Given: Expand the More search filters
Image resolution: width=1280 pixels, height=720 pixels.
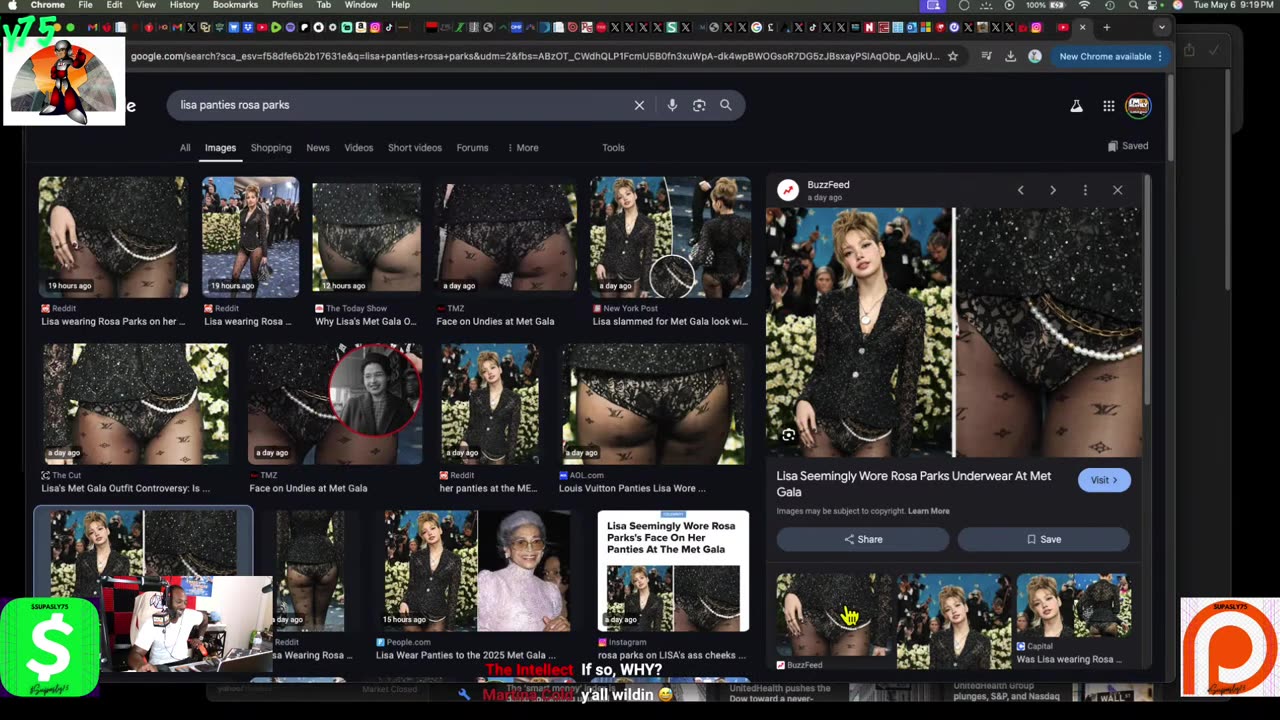Looking at the screenshot, I should click(523, 148).
